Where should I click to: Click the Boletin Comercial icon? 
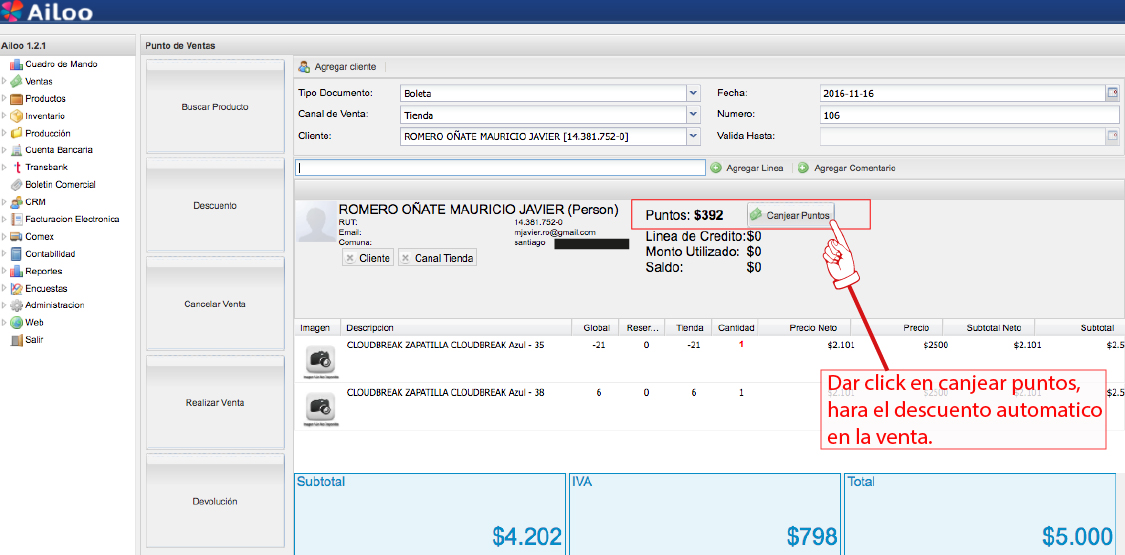(x=16, y=184)
